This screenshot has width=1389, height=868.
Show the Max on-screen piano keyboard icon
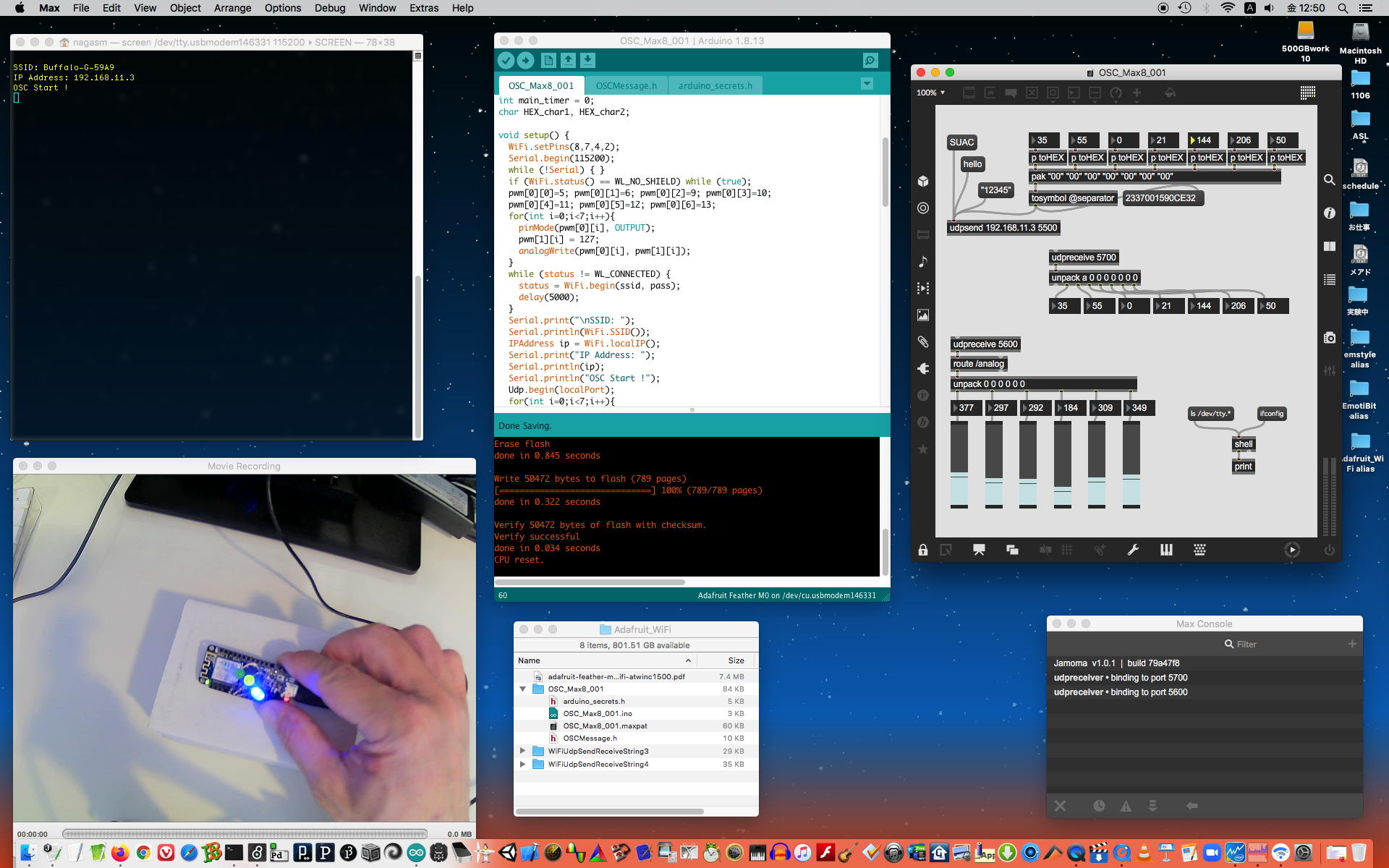1166,550
